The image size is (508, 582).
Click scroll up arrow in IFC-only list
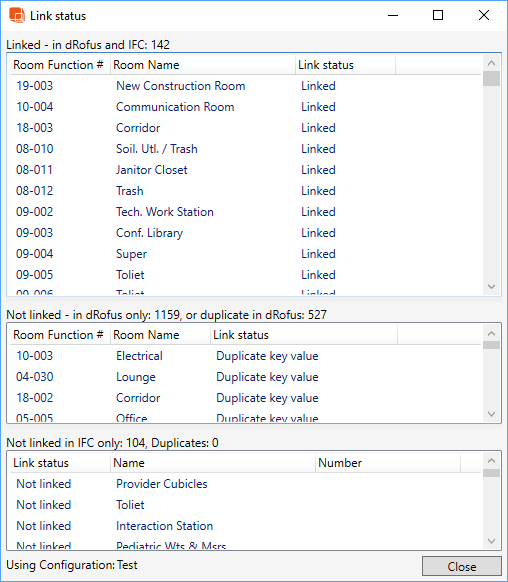[491, 461]
